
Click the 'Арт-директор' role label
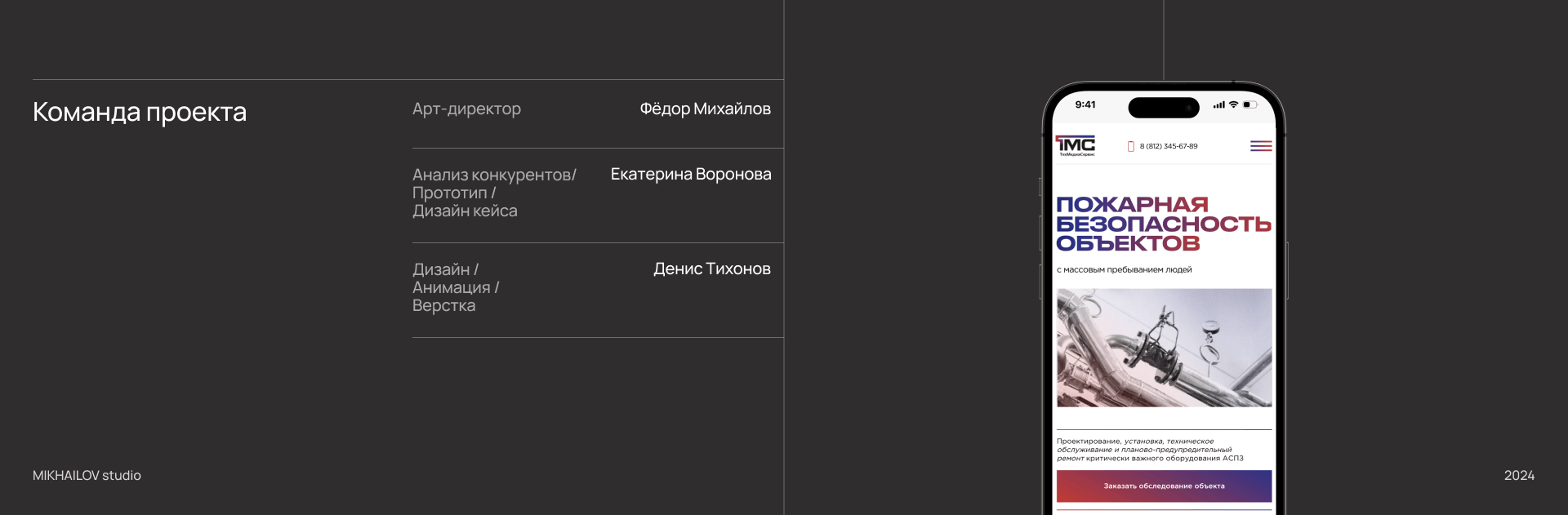point(466,109)
